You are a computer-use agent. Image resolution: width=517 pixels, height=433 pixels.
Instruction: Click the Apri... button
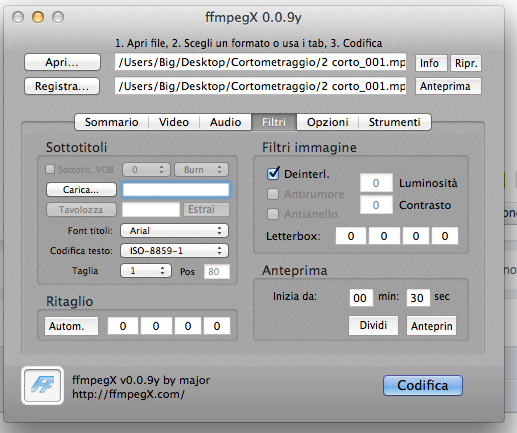pyautogui.click(x=62, y=62)
